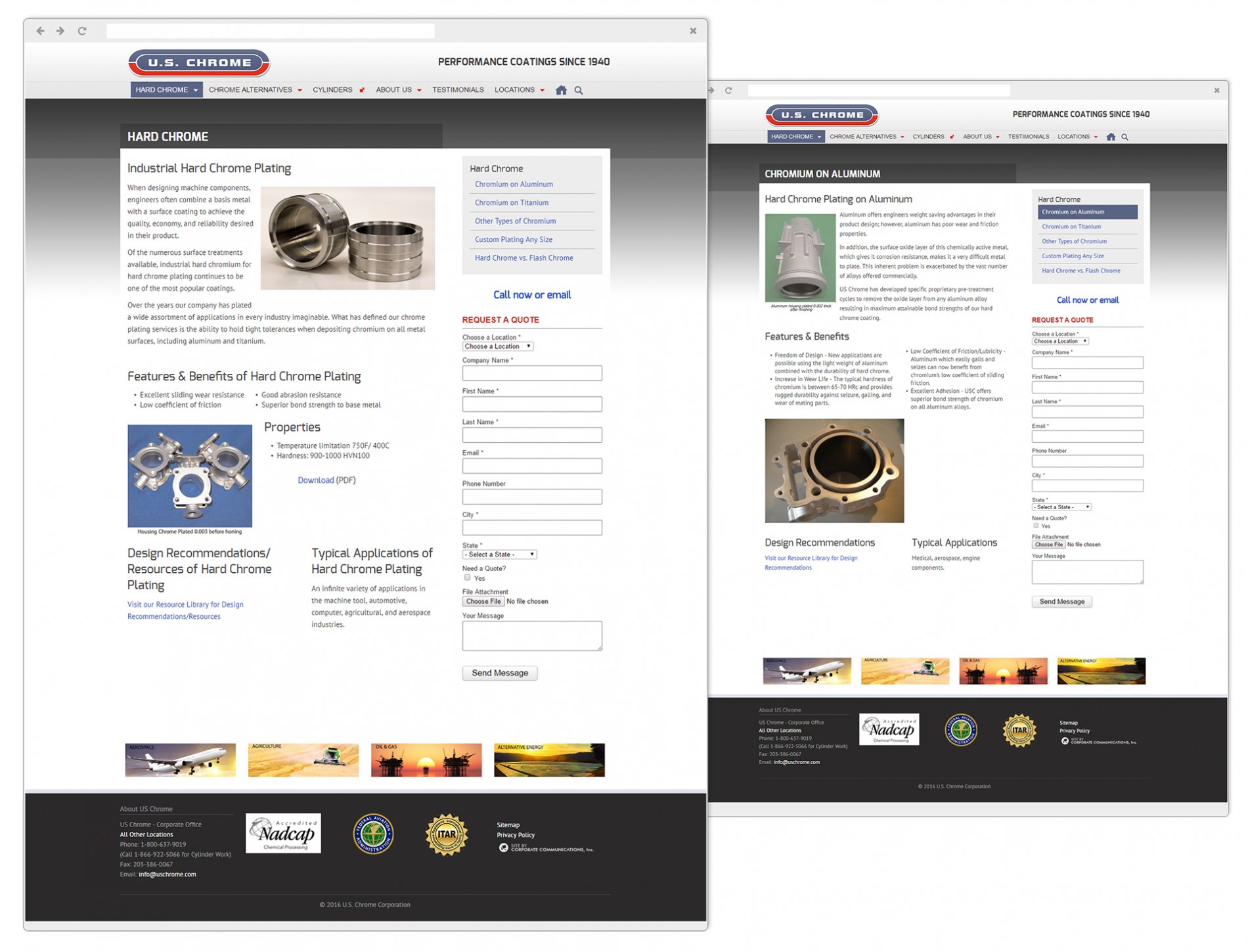Open Alternative Energy banner in left window
1248x952 pixels.
click(x=549, y=760)
